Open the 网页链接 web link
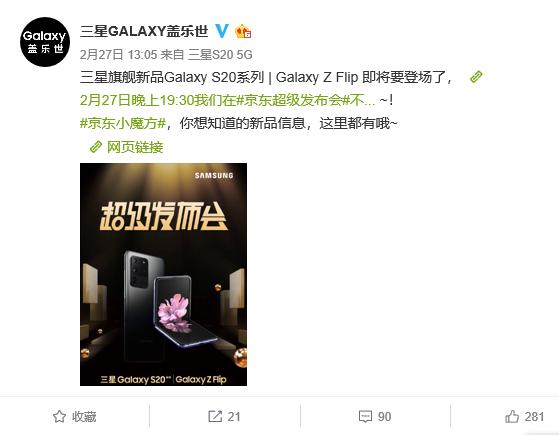 point(135,147)
